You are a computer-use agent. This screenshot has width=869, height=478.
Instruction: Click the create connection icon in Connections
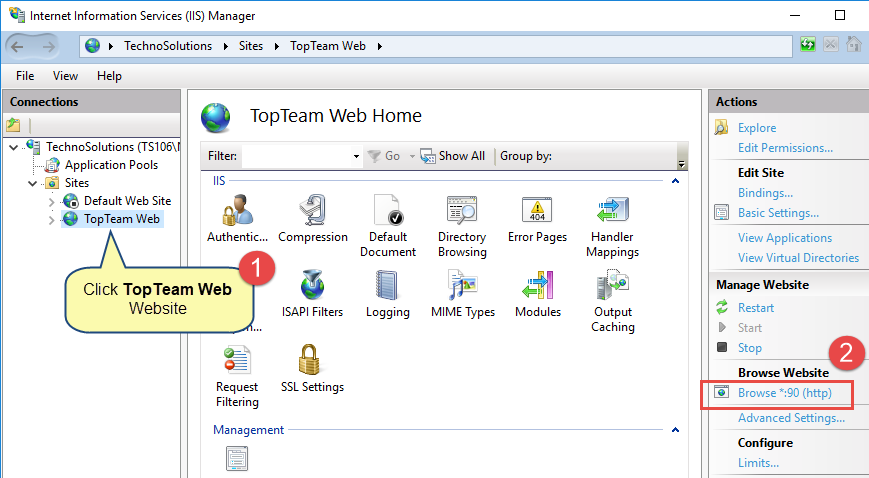click(x=13, y=125)
